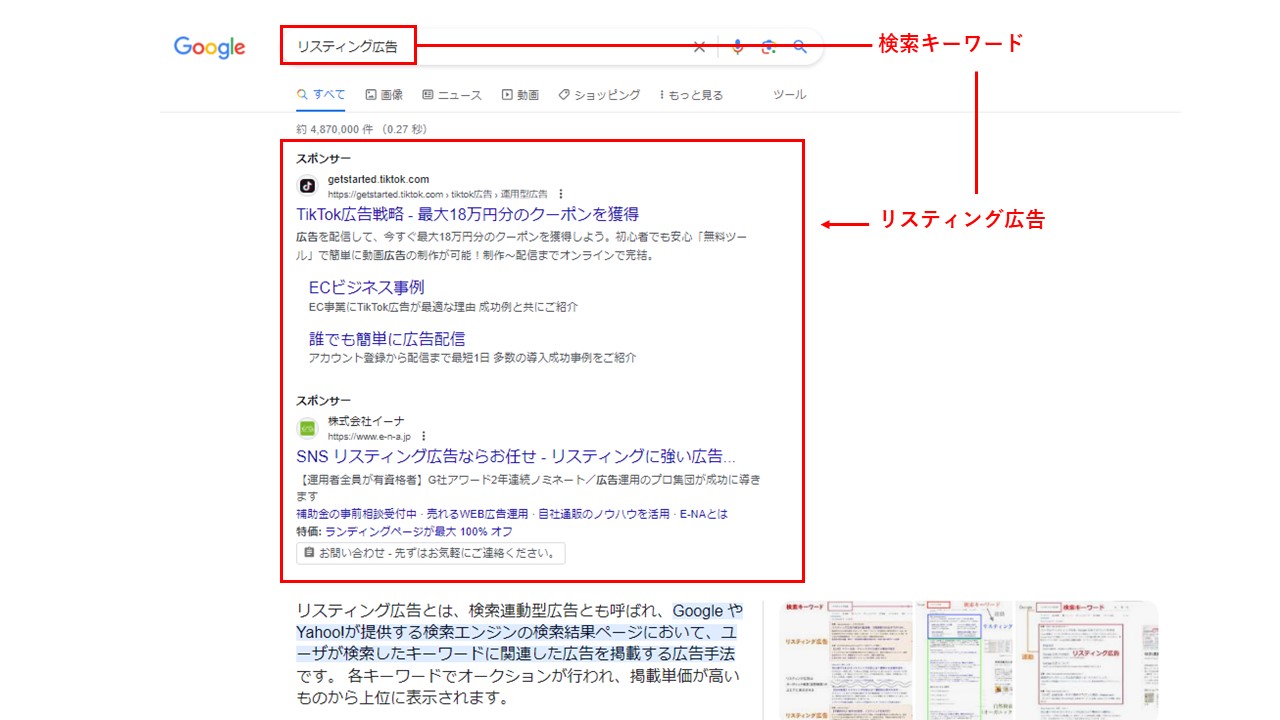This screenshot has height=720, width=1280.
Task: Click the Google logo
Action: click(209, 47)
